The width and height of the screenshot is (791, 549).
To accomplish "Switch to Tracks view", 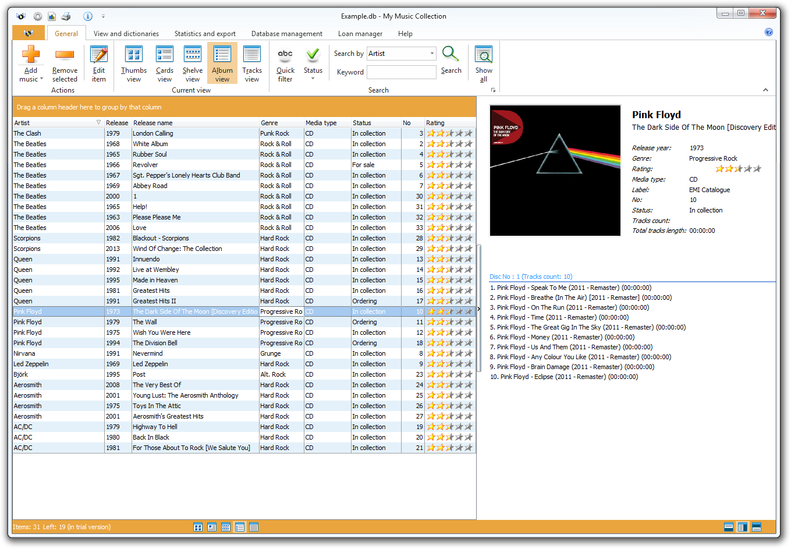I will 252,62.
